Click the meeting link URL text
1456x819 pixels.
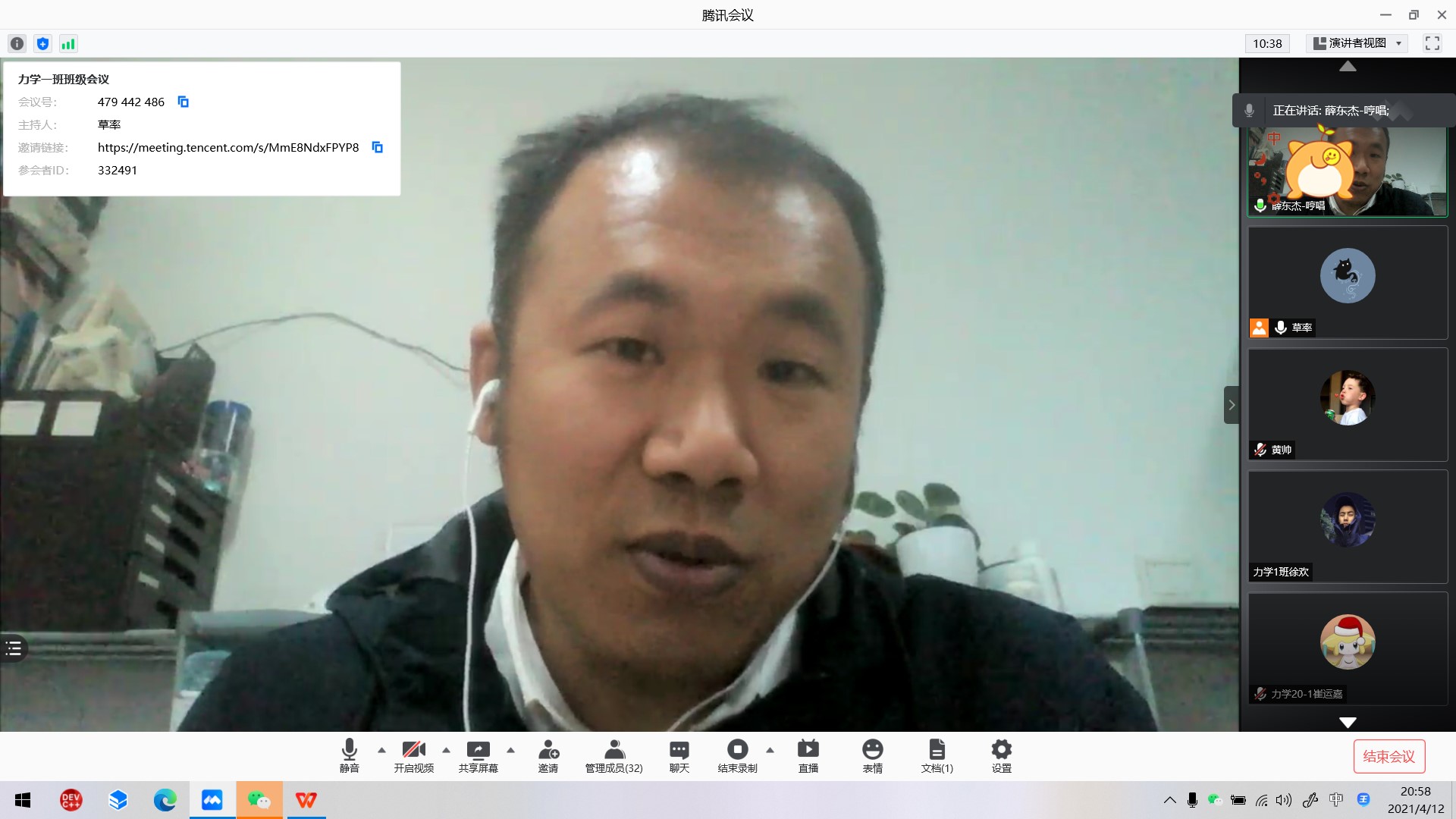pos(228,147)
